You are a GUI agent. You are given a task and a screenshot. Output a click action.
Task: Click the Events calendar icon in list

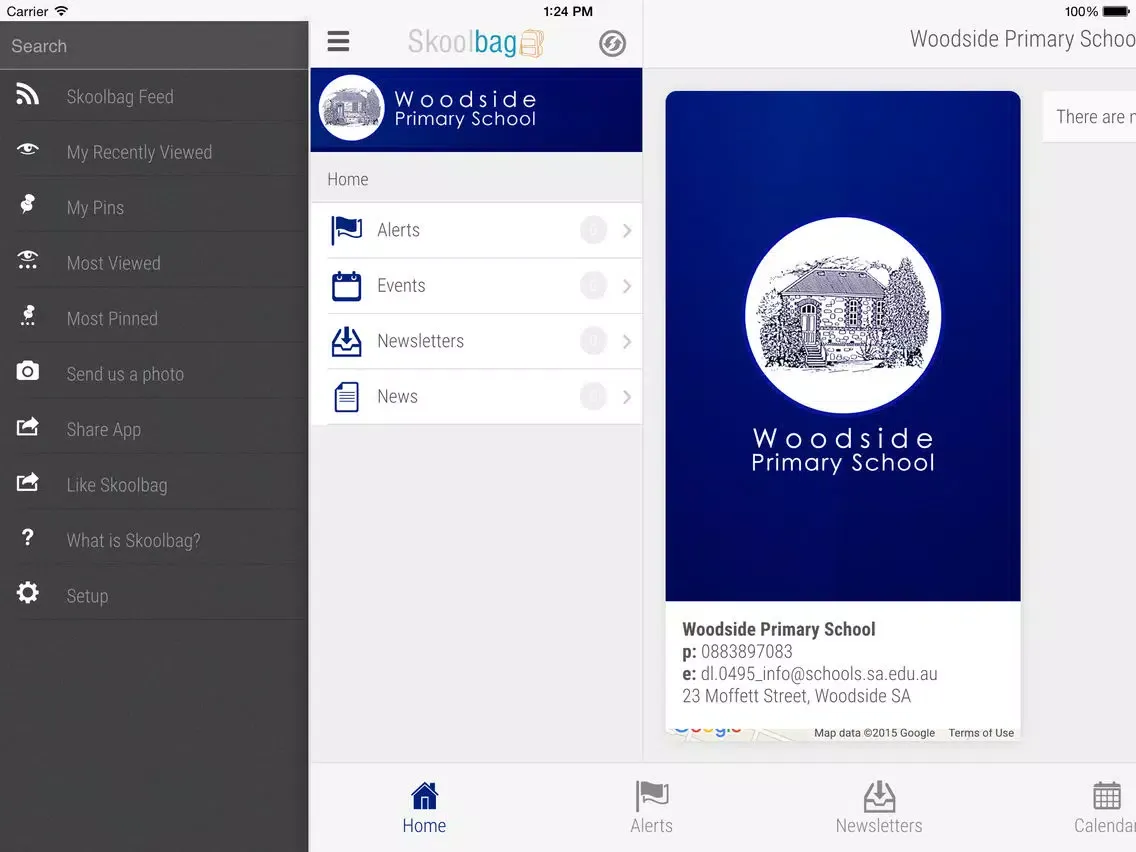tap(346, 286)
